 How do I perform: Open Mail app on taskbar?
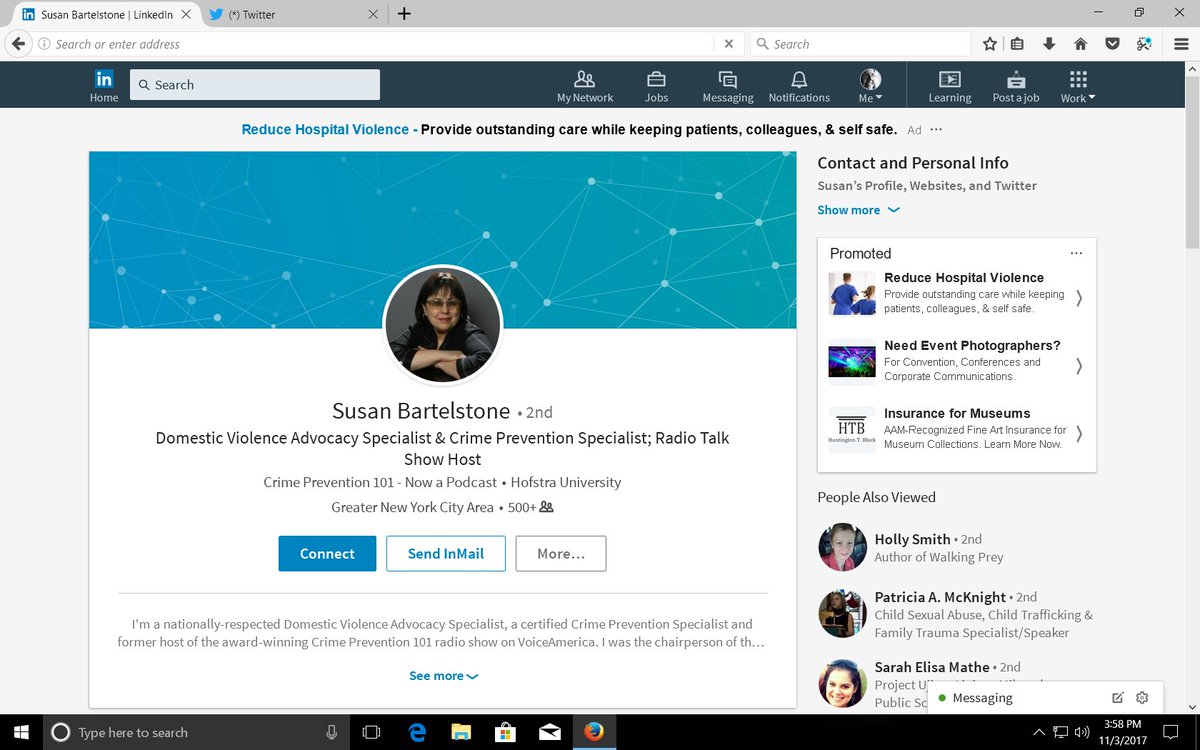549,732
